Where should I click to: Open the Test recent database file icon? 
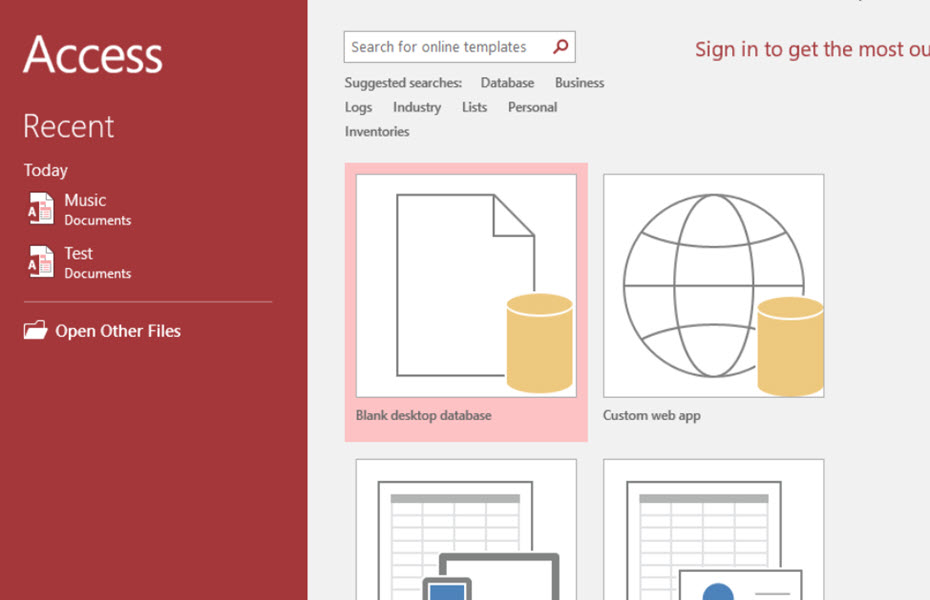pyautogui.click(x=41, y=262)
